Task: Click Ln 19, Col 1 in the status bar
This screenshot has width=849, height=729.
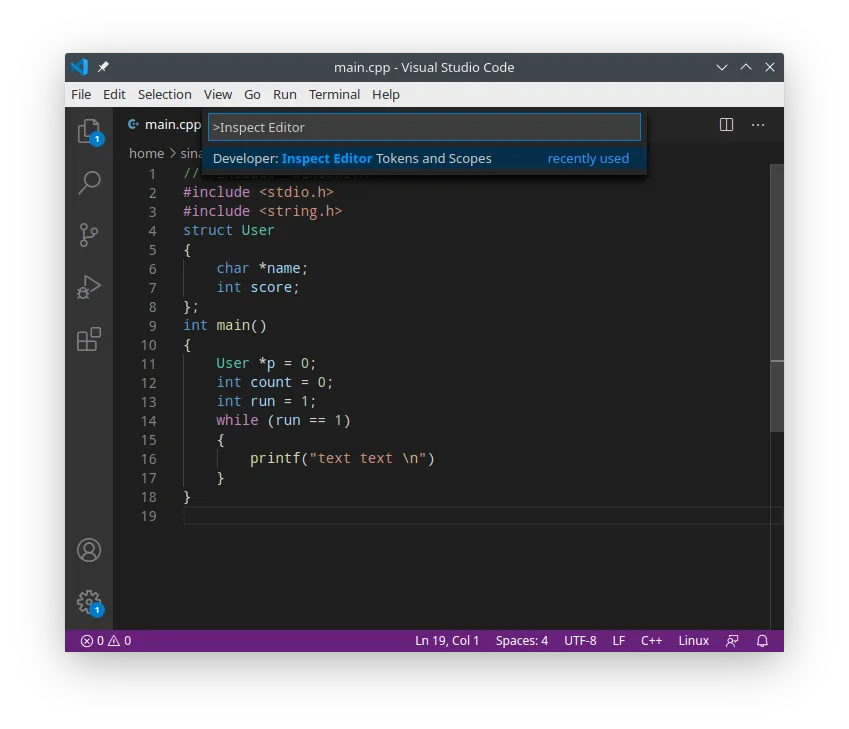Action: click(x=447, y=641)
